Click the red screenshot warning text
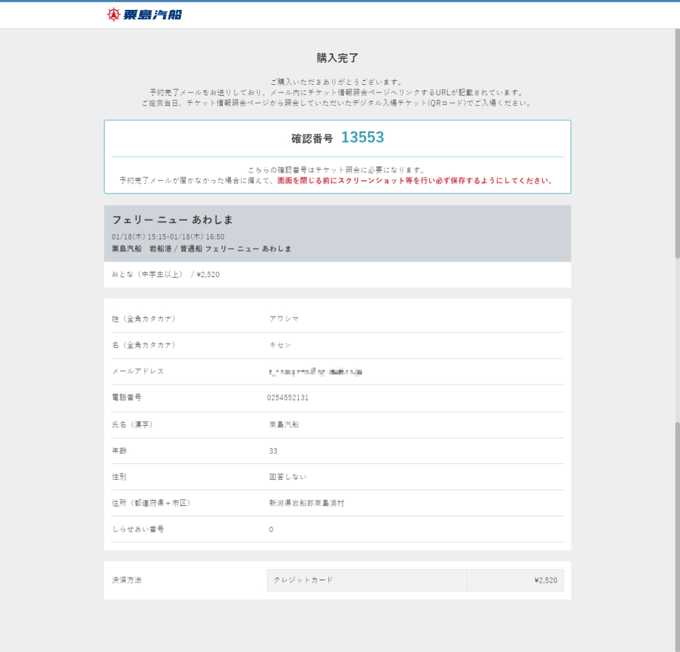The width and height of the screenshot is (680, 652). point(415,180)
